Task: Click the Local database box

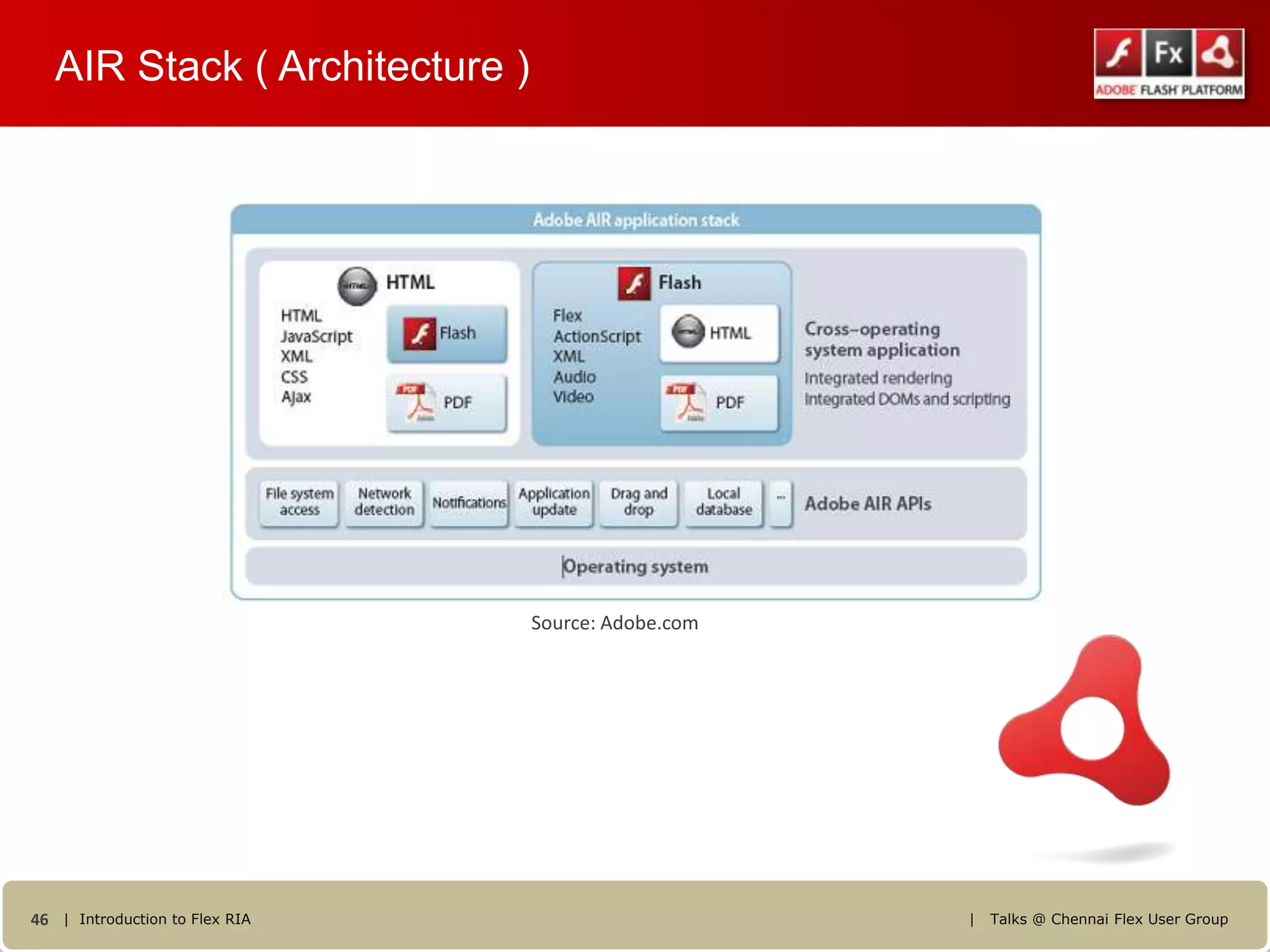Action: [724, 502]
